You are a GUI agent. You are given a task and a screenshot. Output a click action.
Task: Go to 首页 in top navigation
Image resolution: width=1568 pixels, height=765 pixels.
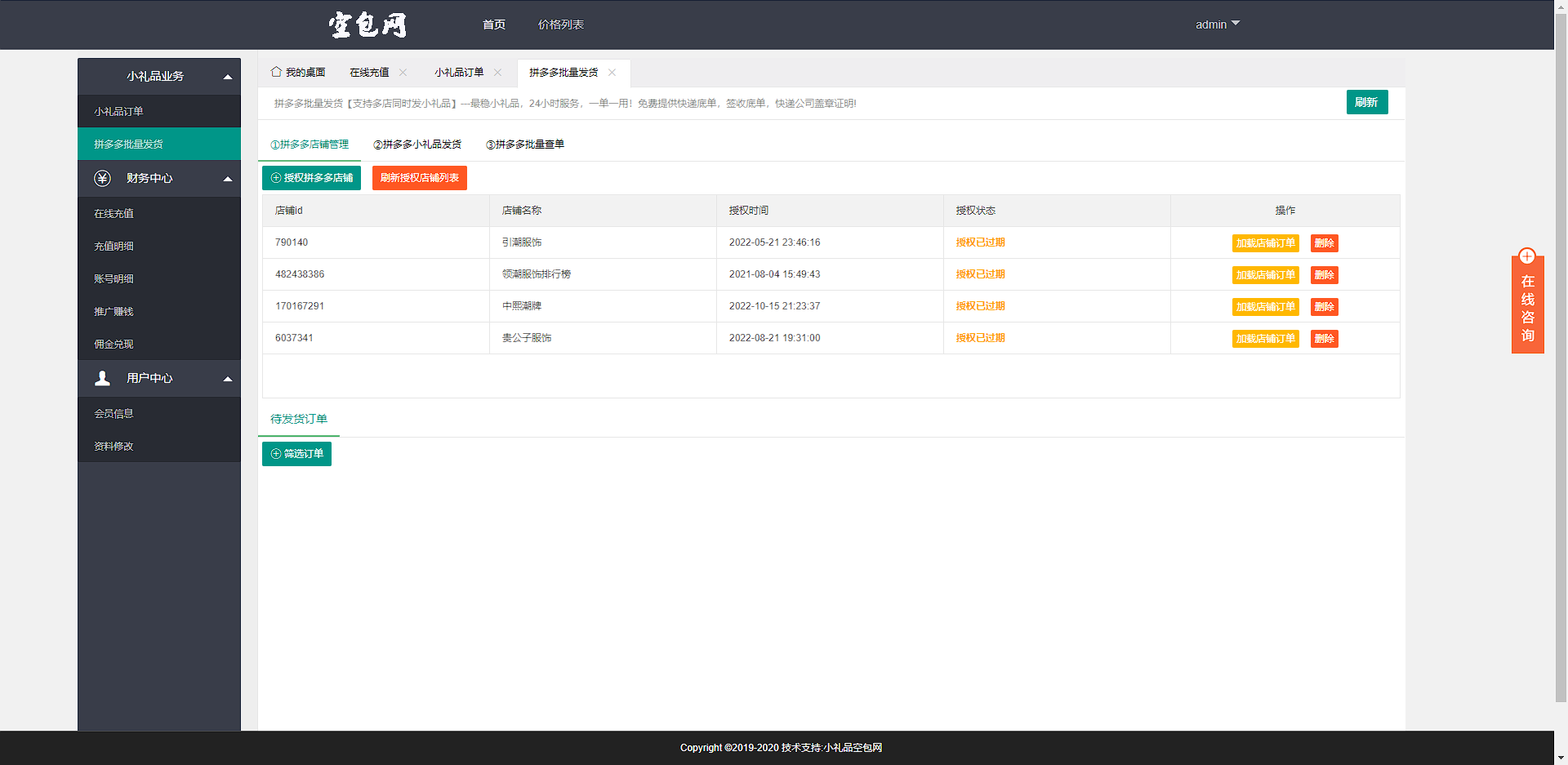pyautogui.click(x=493, y=24)
